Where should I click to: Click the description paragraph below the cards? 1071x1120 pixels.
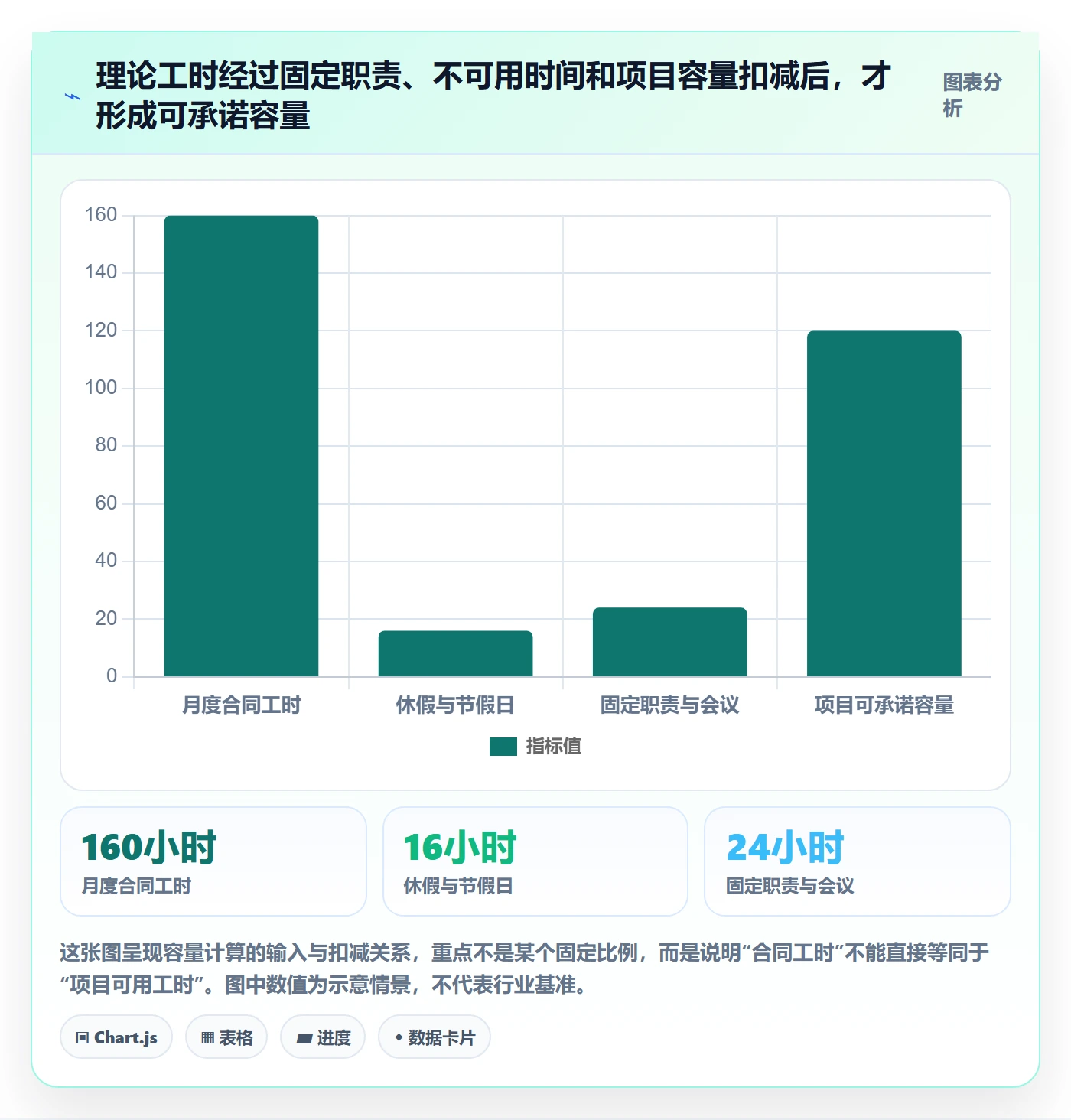click(x=525, y=969)
